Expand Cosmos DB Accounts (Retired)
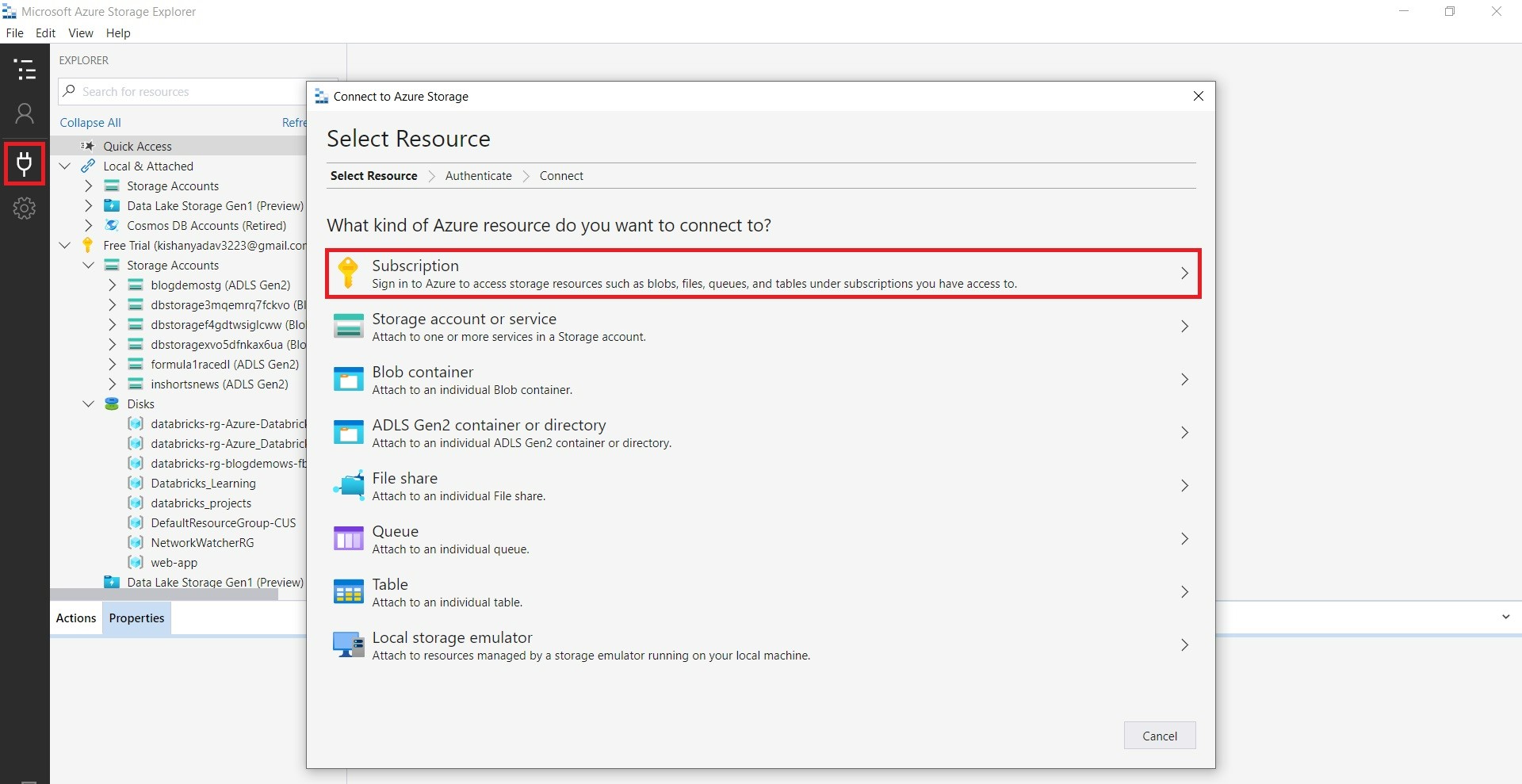The width and height of the screenshot is (1522, 784). pos(89,225)
